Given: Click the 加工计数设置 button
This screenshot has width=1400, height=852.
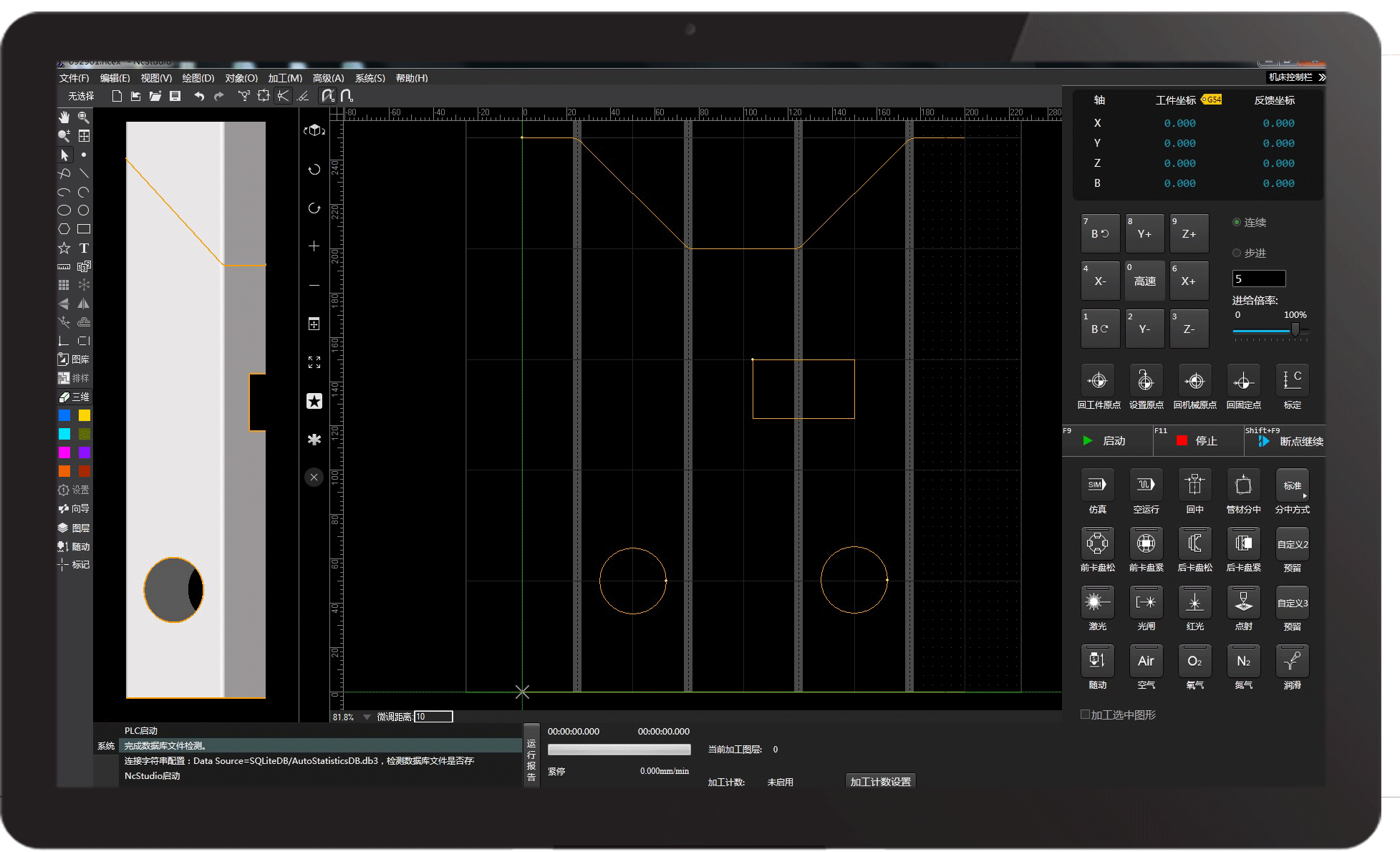Looking at the screenshot, I should point(881,782).
